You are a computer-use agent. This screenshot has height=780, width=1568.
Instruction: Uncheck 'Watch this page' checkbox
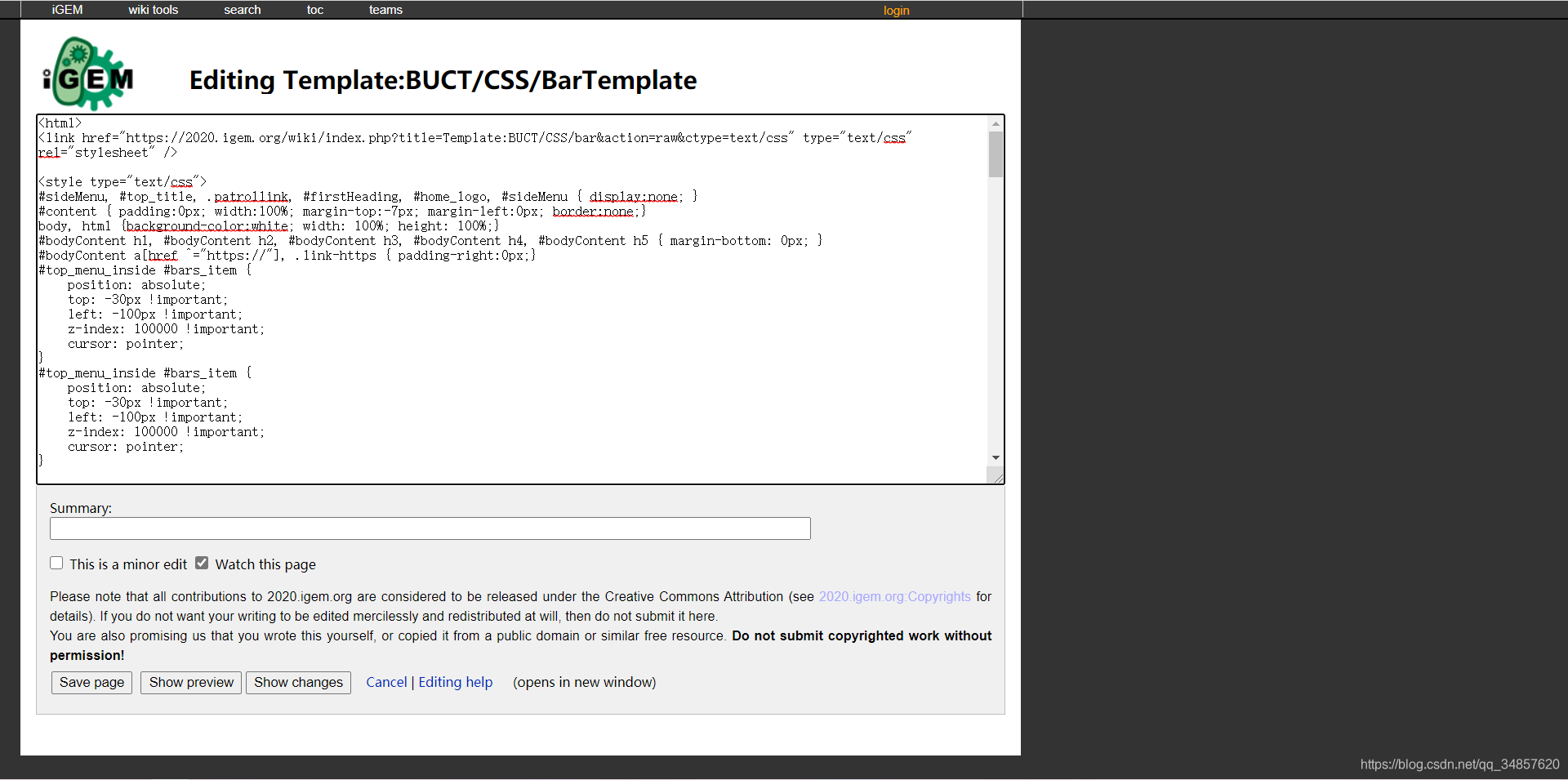tap(202, 563)
